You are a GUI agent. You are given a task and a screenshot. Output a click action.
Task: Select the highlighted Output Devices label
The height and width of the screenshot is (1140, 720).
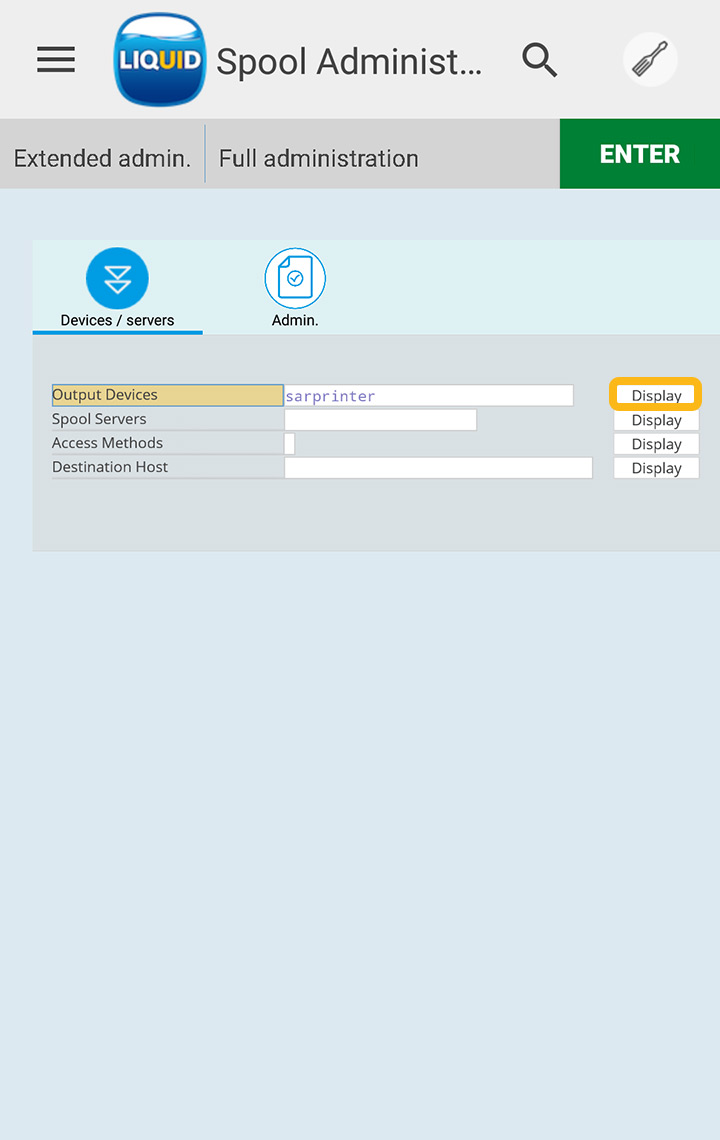point(167,395)
